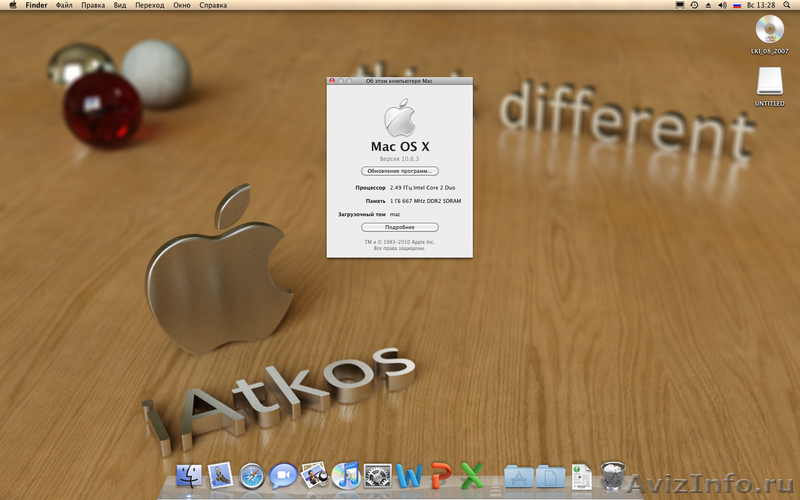
Task: Open the Documents folder stack in Dock
Action: pos(551,476)
